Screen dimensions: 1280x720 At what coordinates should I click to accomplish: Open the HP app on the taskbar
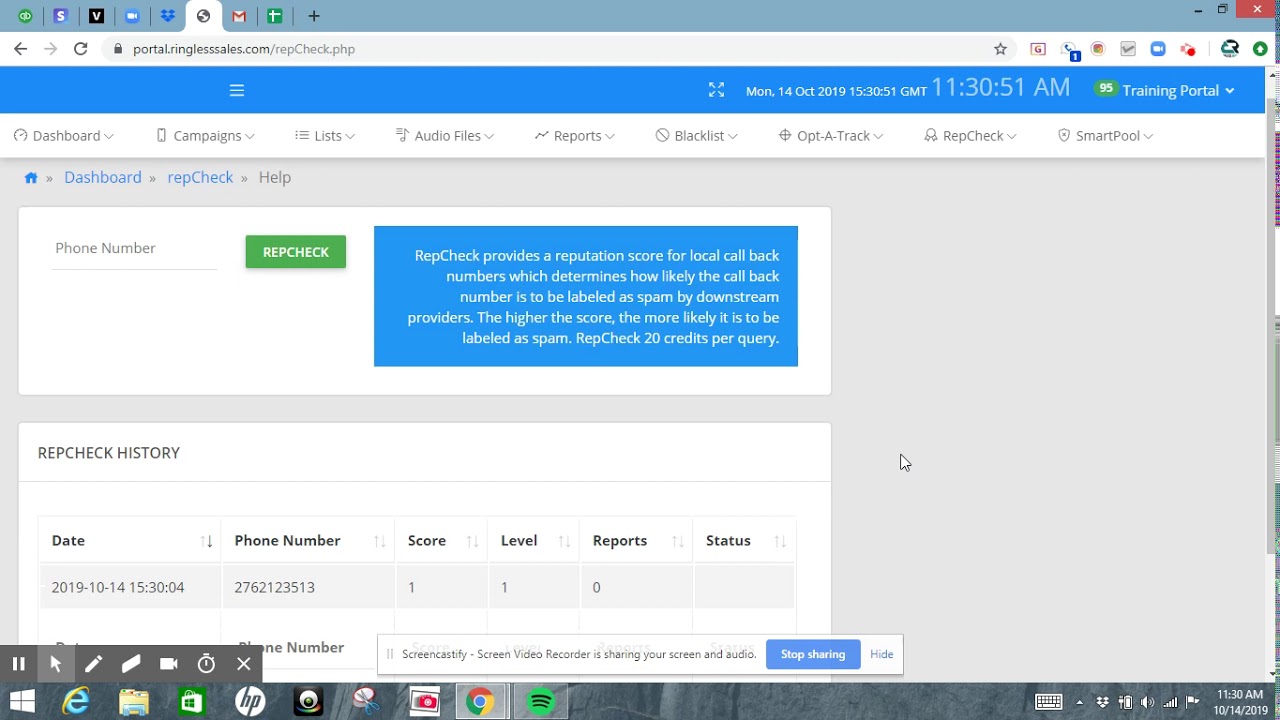[x=250, y=702]
